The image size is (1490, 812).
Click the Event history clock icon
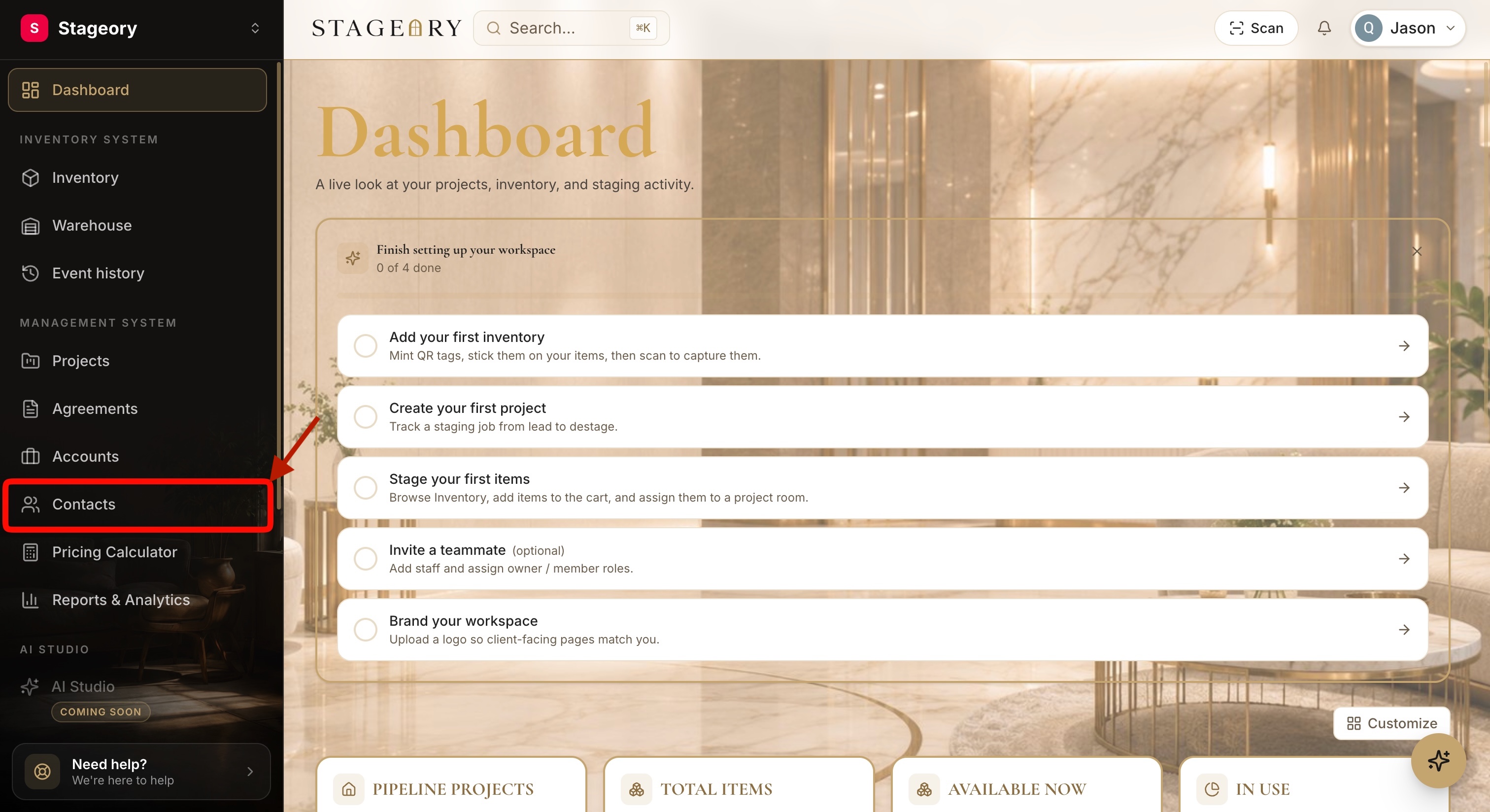click(x=30, y=273)
